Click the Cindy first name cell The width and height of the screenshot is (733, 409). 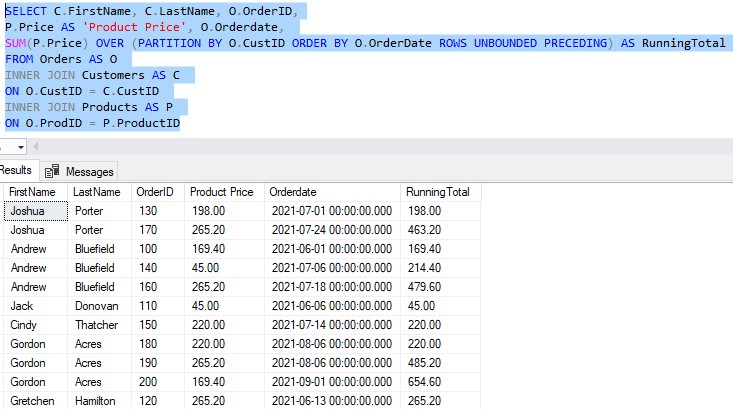click(36, 325)
